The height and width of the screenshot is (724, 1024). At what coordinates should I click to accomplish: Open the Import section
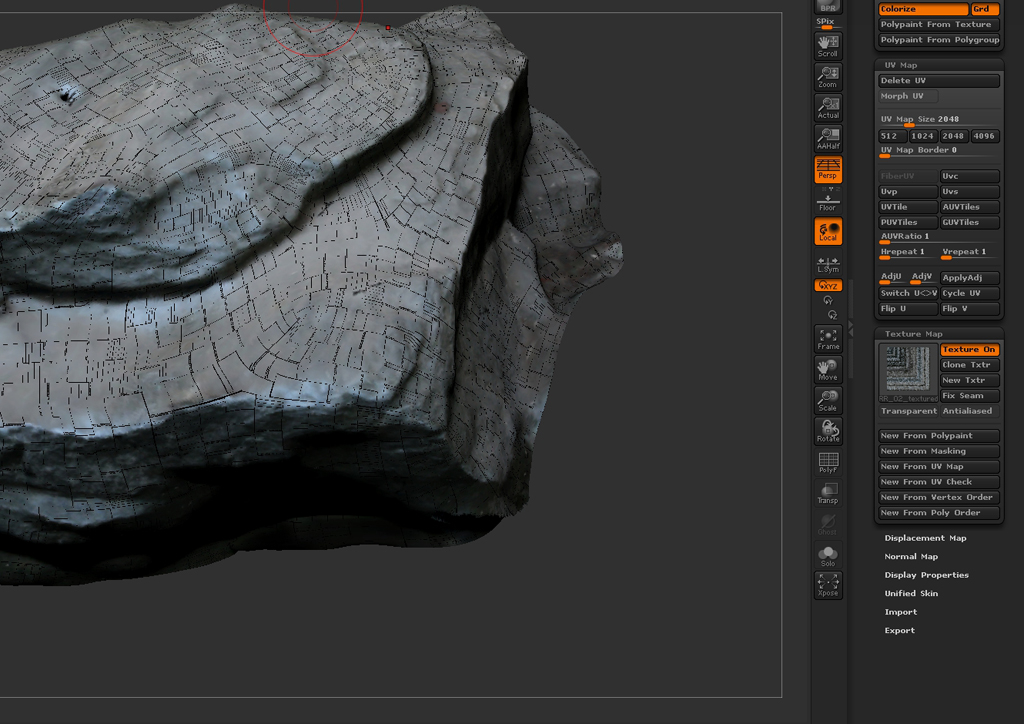[901, 612]
